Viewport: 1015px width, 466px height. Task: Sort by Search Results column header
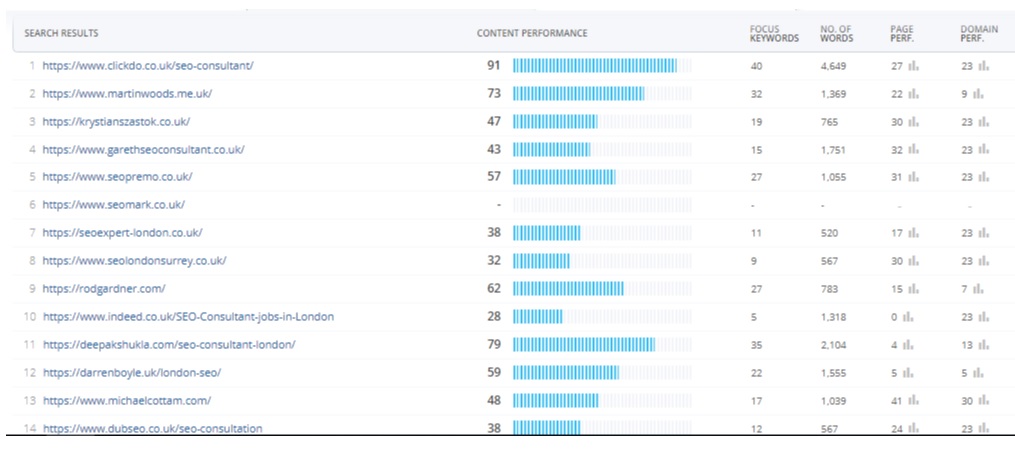[61, 33]
